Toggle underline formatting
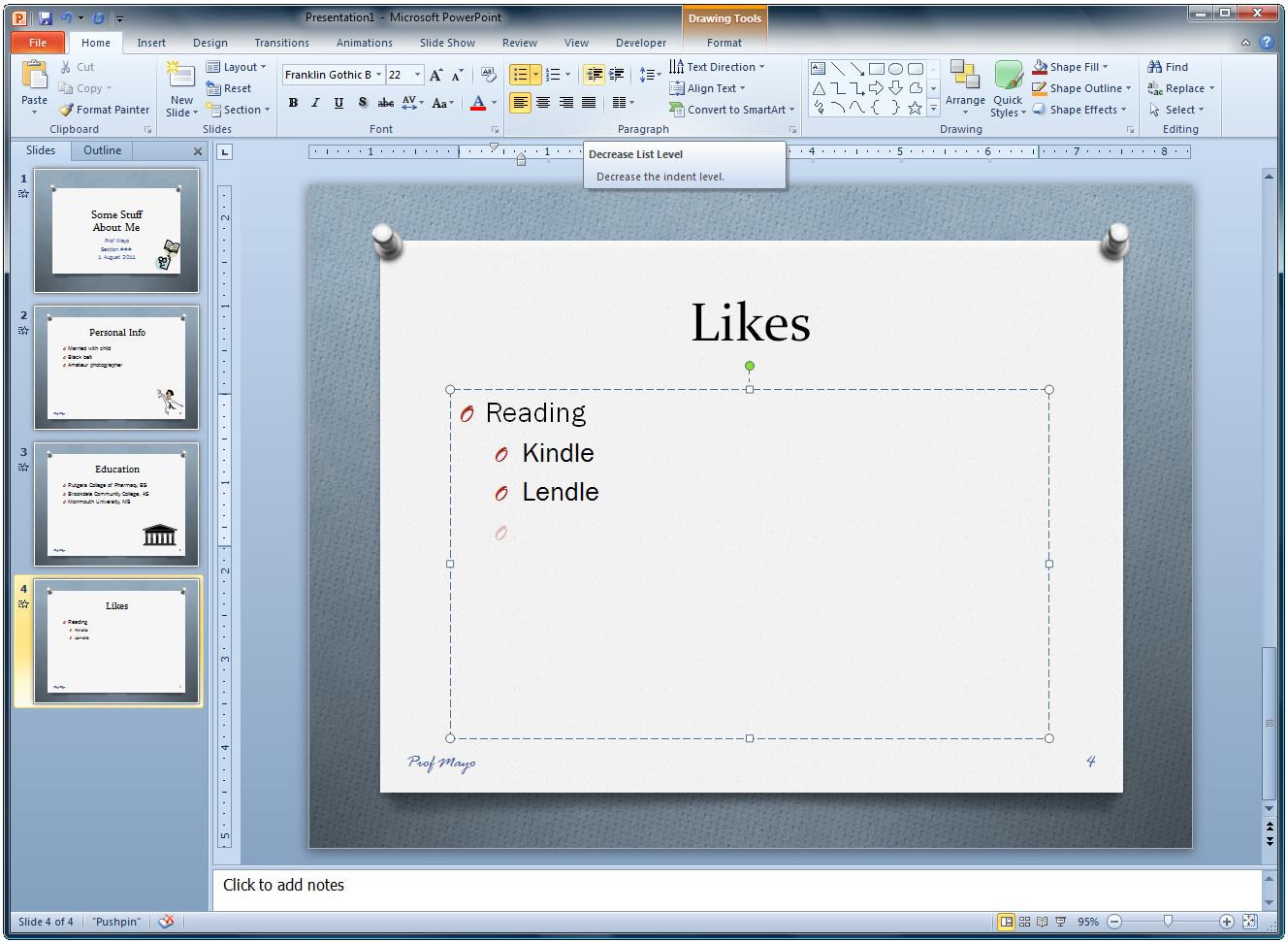Viewport: 1288px width, 942px height. tap(338, 102)
